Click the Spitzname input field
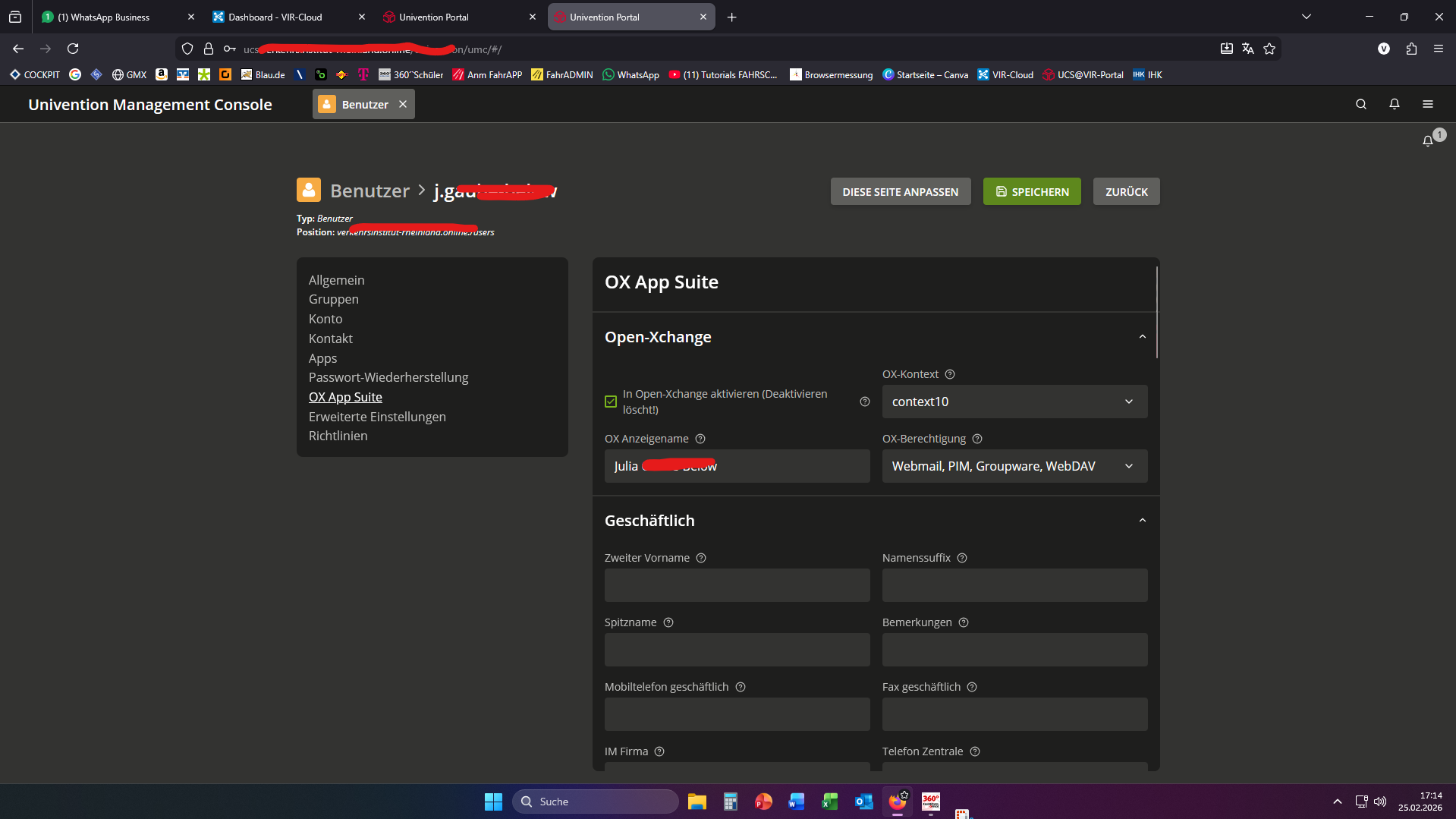This screenshot has width=1456, height=819. [x=737, y=650]
